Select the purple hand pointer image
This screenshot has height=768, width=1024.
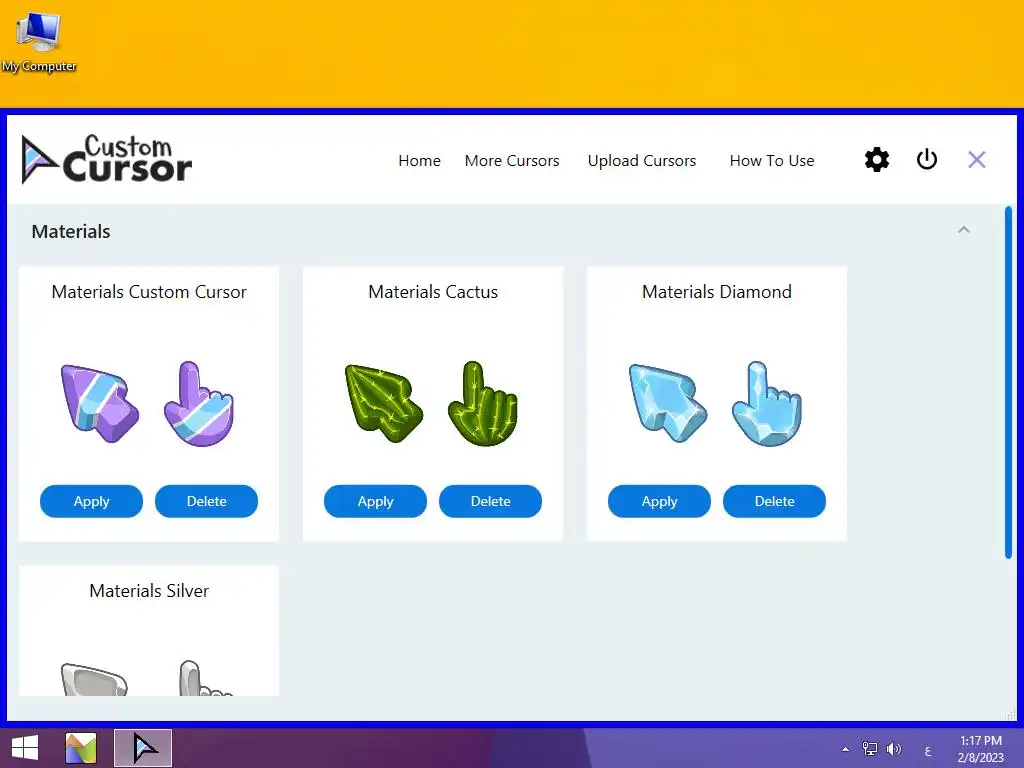[199, 404]
